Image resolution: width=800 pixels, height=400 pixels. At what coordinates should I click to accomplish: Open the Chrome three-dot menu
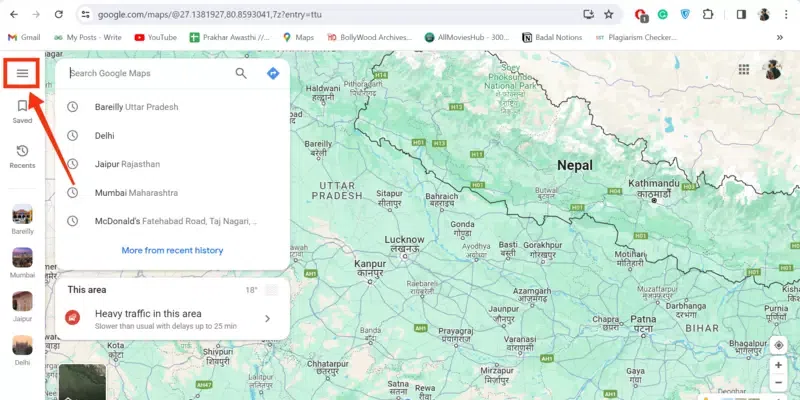click(786, 14)
